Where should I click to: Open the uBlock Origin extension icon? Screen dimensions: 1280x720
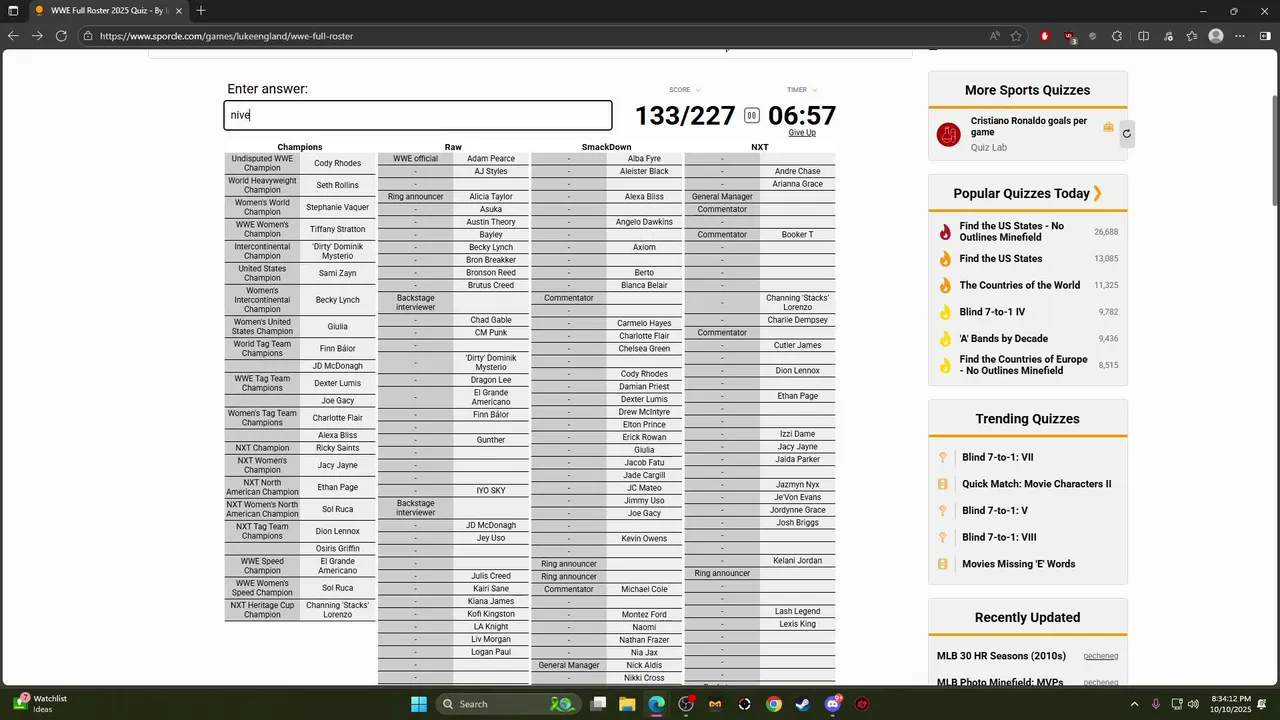(x=1070, y=37)
